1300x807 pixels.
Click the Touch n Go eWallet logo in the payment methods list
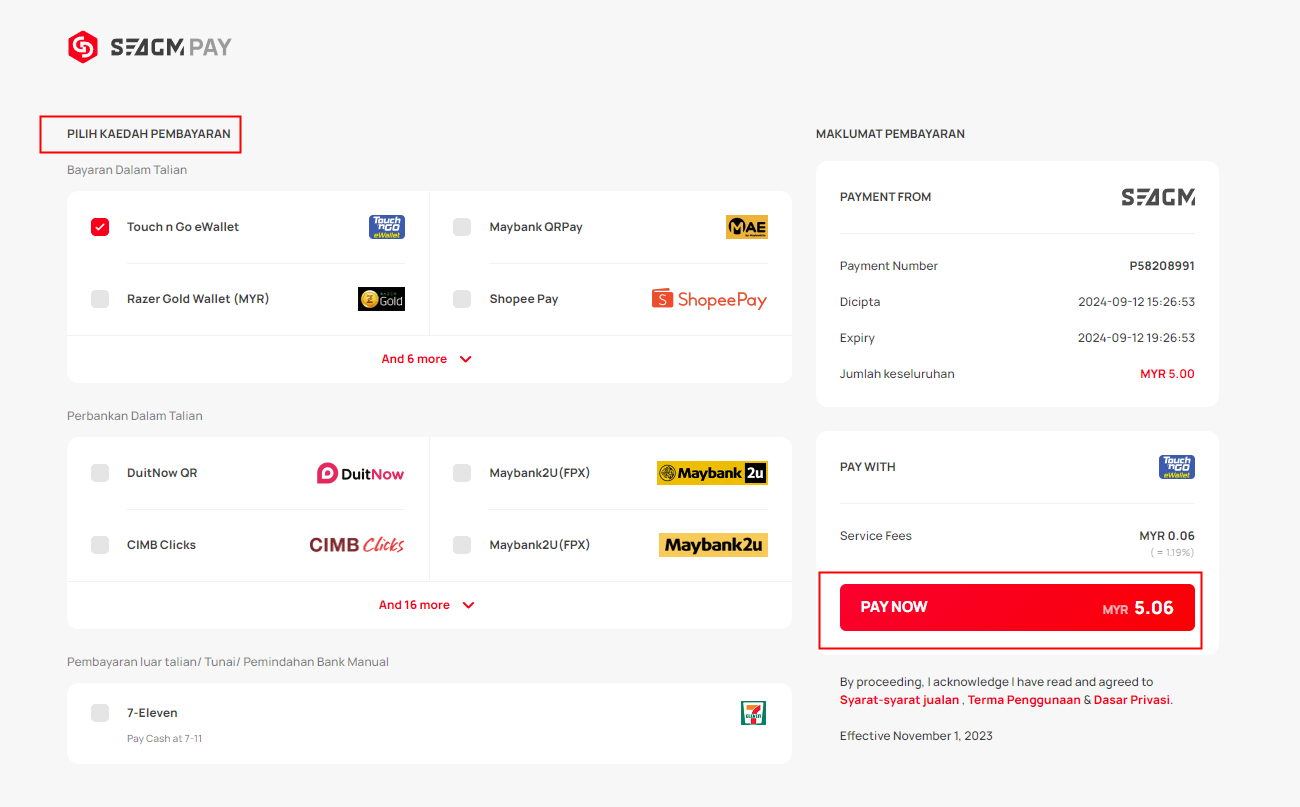tap(387, 227)
